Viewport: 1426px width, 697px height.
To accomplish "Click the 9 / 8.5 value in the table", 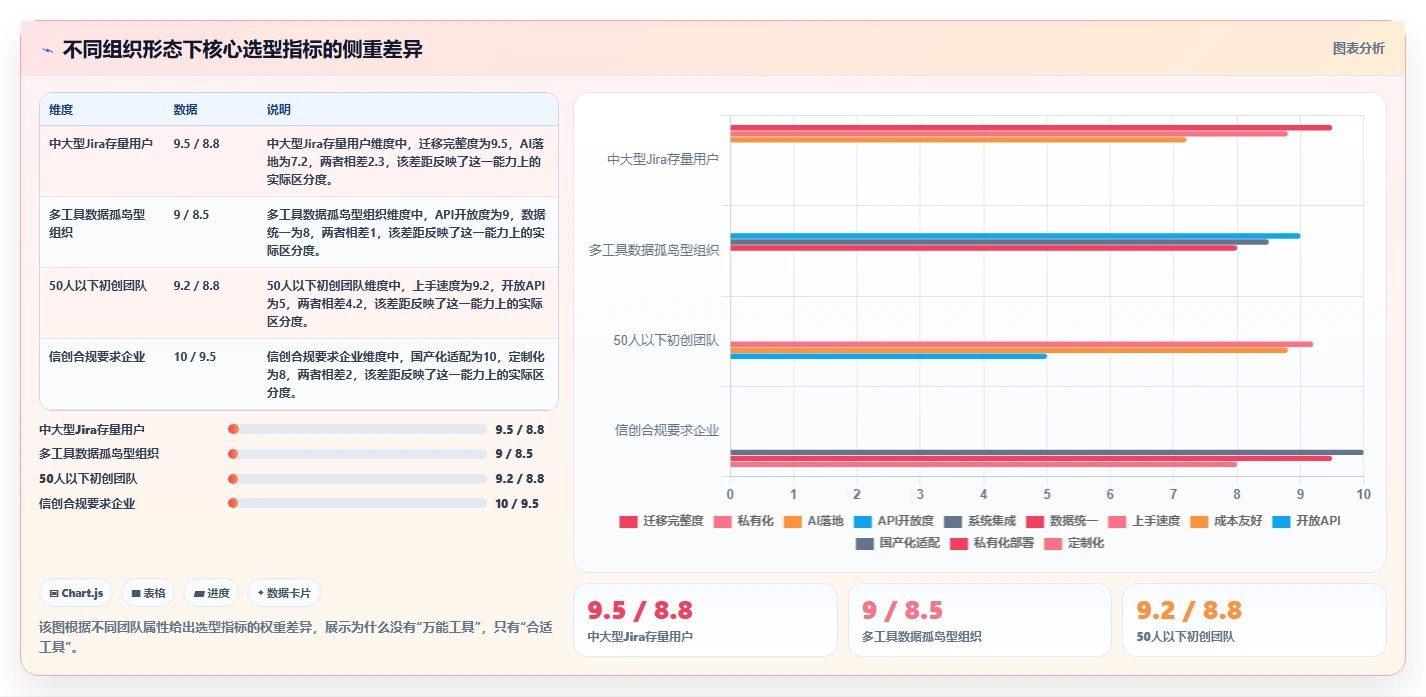I will pos(191,215).
